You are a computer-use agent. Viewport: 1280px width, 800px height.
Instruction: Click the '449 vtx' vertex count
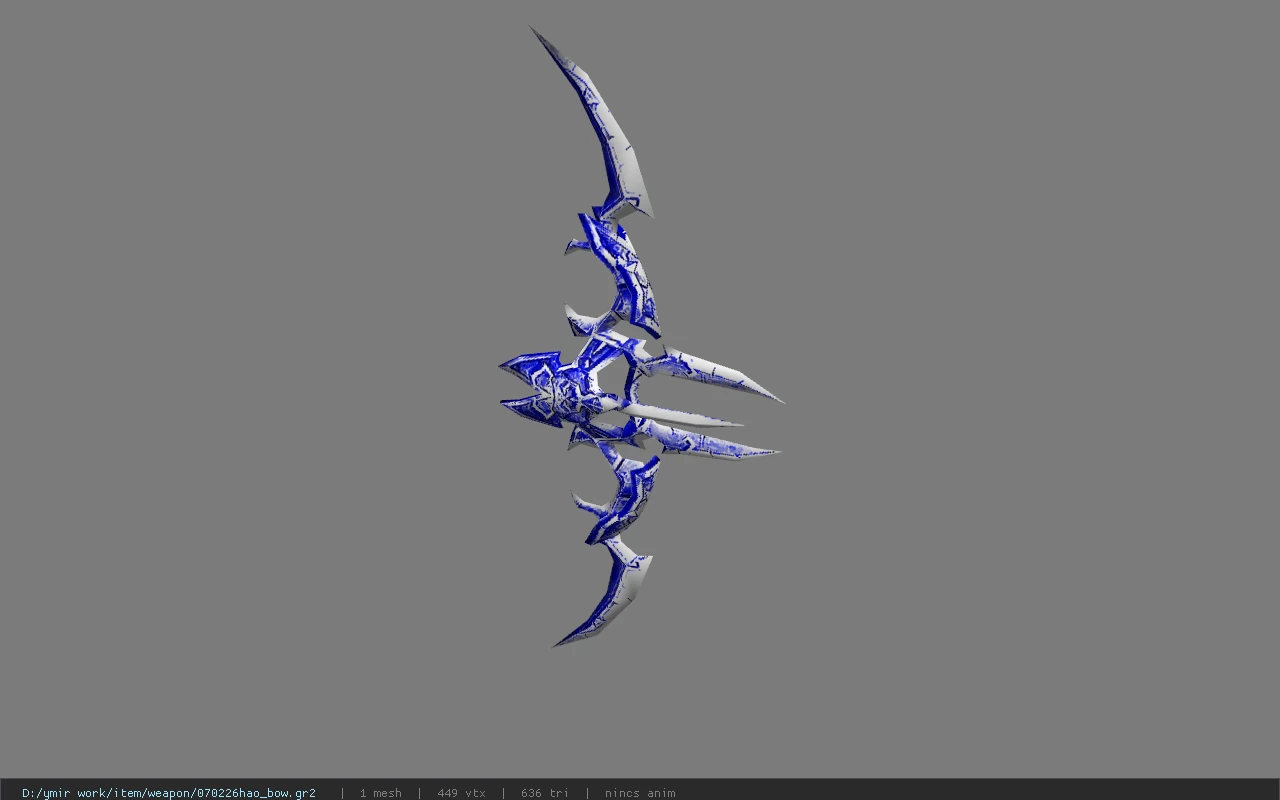pyautogui.click(x=461, y=793)
